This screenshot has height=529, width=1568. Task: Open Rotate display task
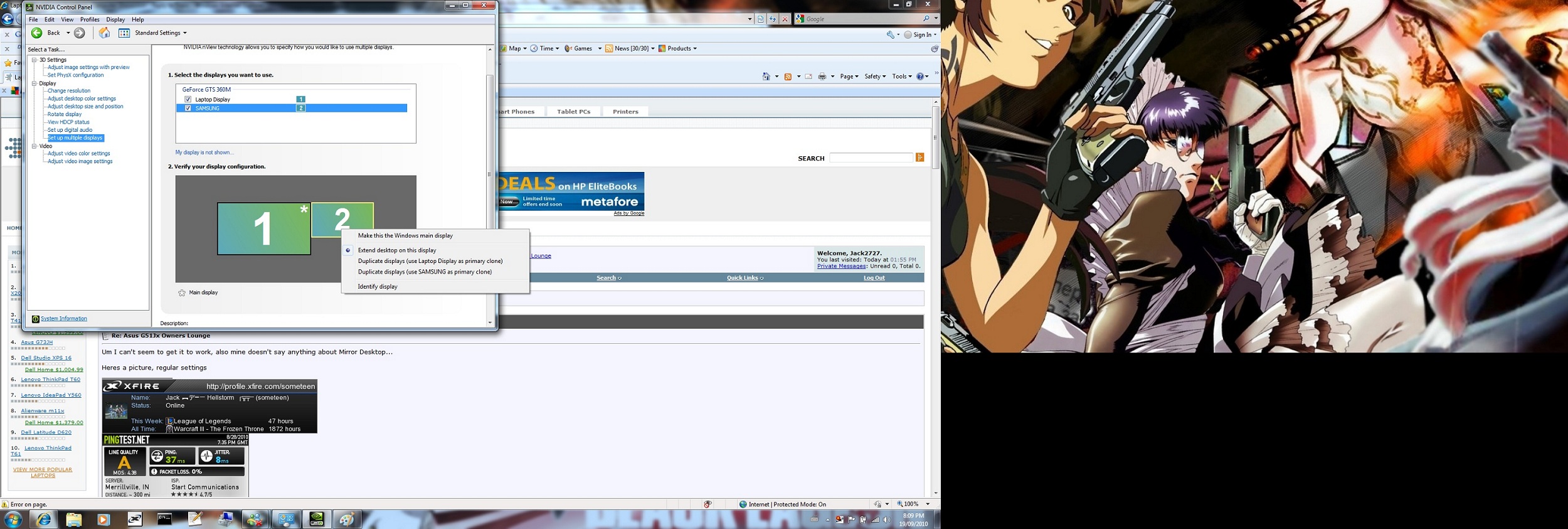point(65,114)
